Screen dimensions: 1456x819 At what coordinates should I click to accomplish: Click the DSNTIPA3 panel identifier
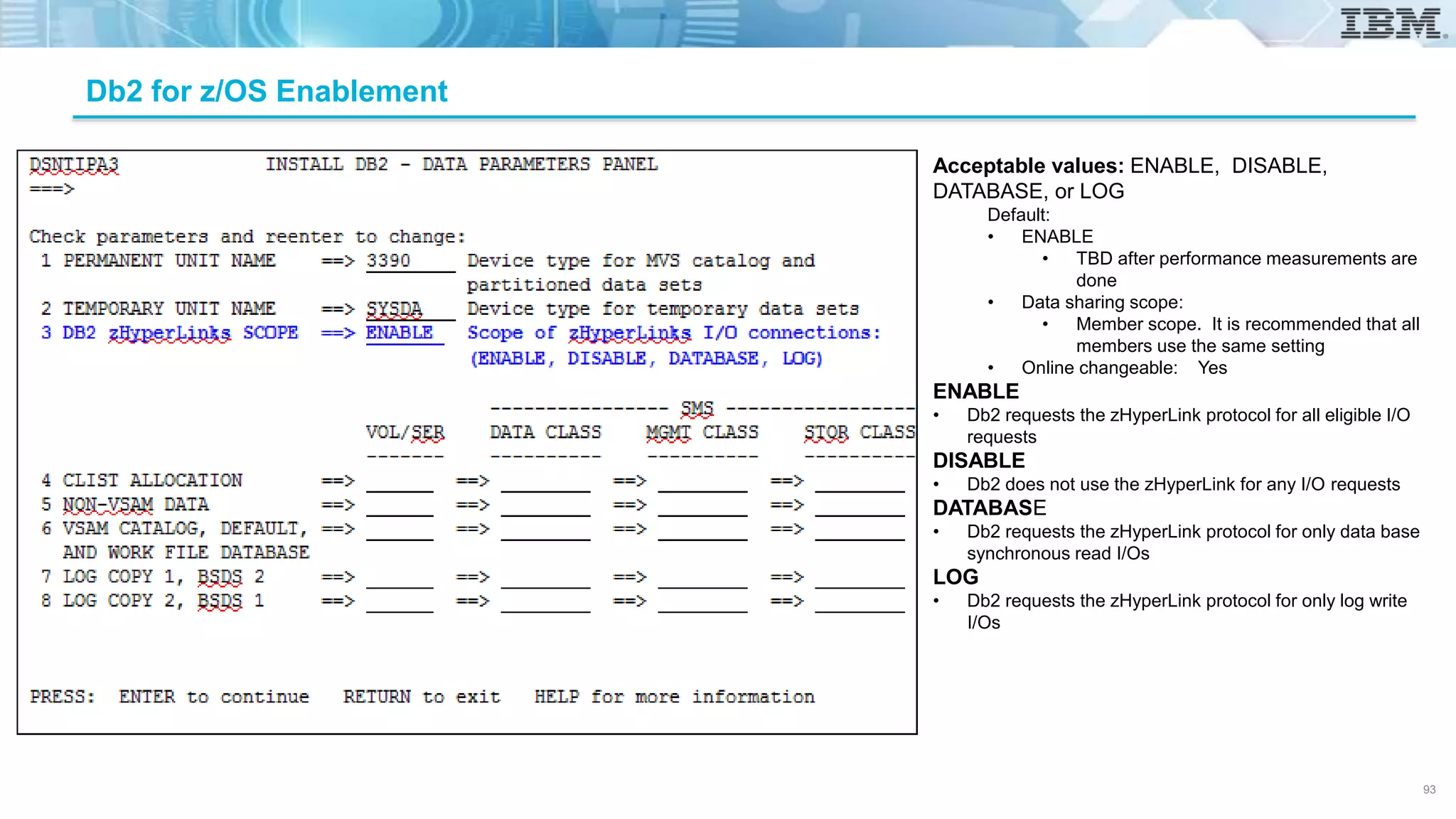click(x=74, y=165)
